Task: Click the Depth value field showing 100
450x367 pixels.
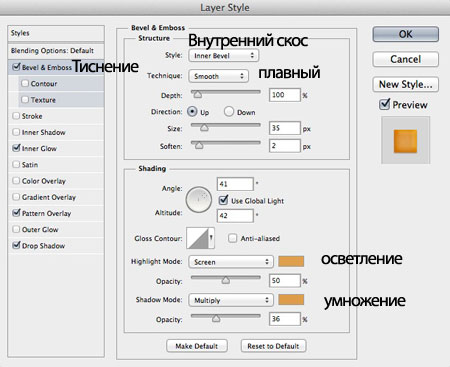Action: click(x=285, y=95)
